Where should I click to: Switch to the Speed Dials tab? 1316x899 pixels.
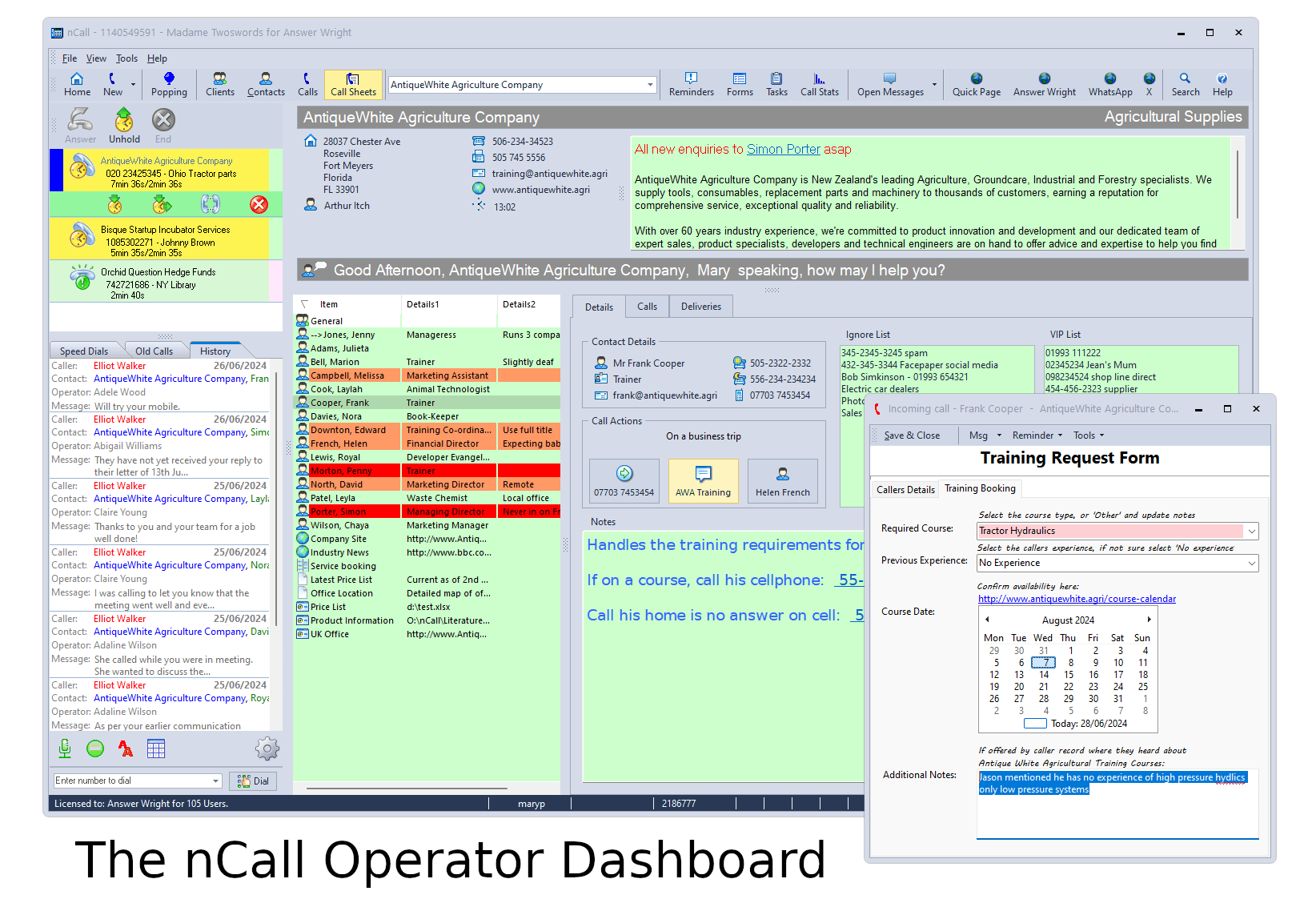(x=83, y=351)
